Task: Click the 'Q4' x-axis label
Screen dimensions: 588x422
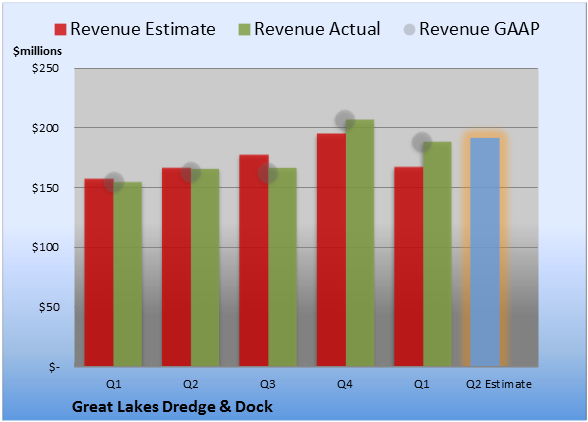Action: [x=345, y=384]
